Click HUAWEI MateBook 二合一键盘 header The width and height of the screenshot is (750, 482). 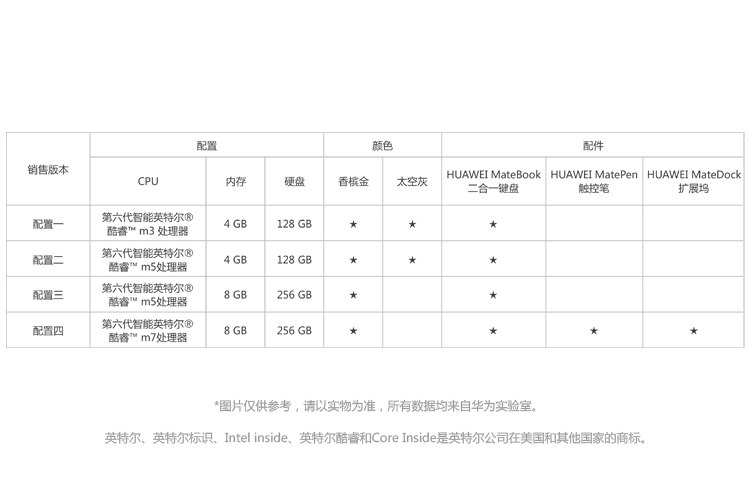click(493, 181)
